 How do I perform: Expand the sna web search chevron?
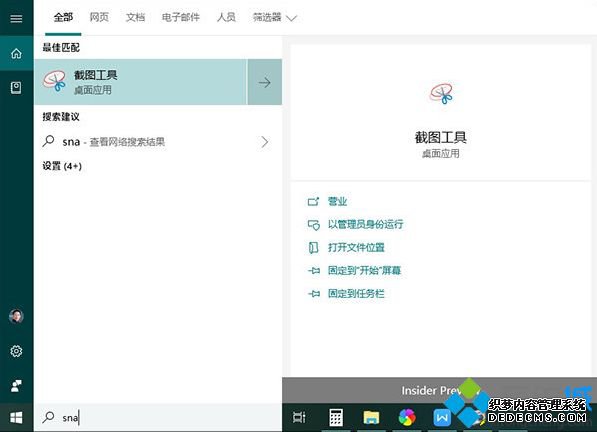coord(265,142)
